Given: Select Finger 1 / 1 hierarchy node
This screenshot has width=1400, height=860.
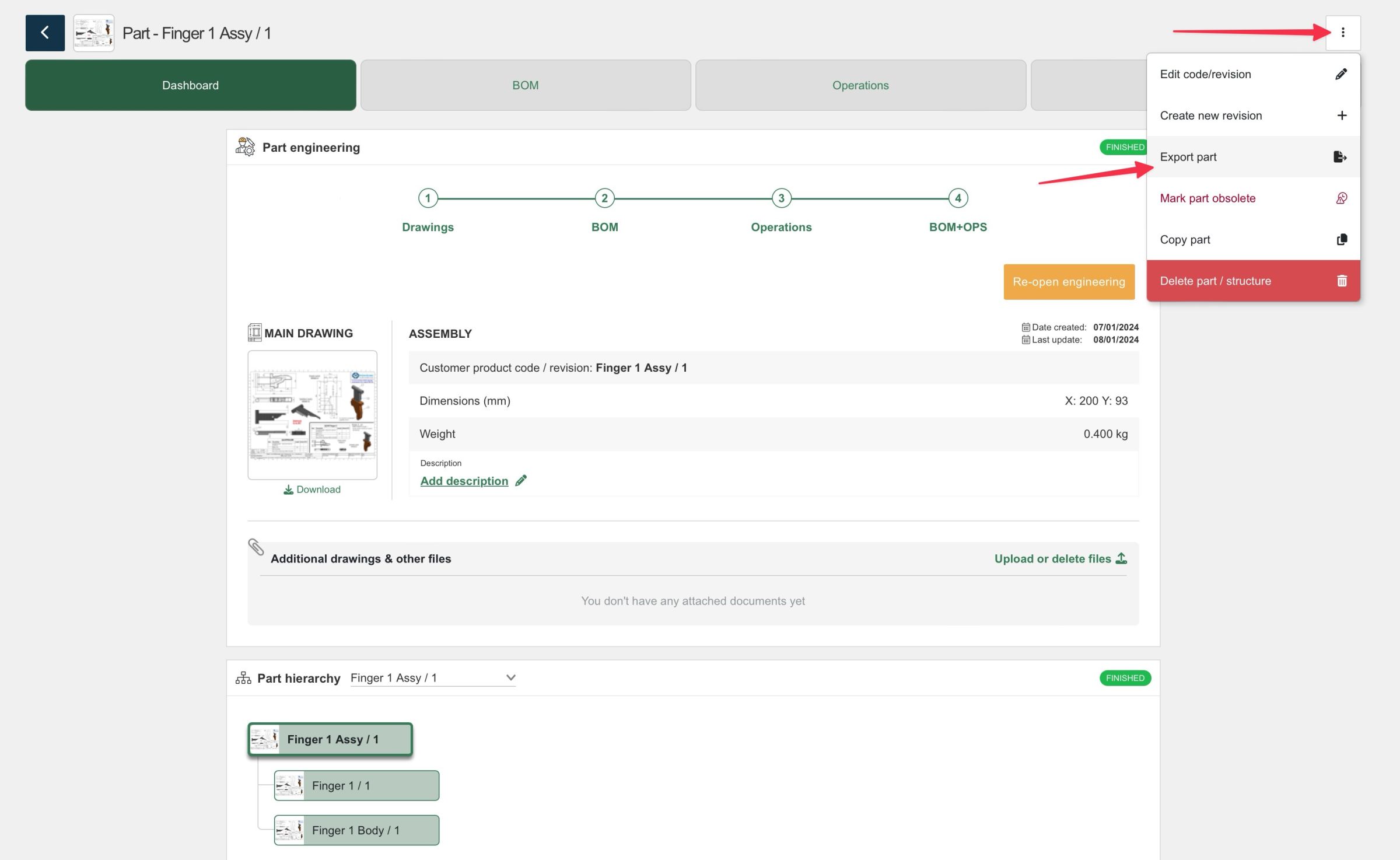Looking at the screenshot, I should 356,786.
